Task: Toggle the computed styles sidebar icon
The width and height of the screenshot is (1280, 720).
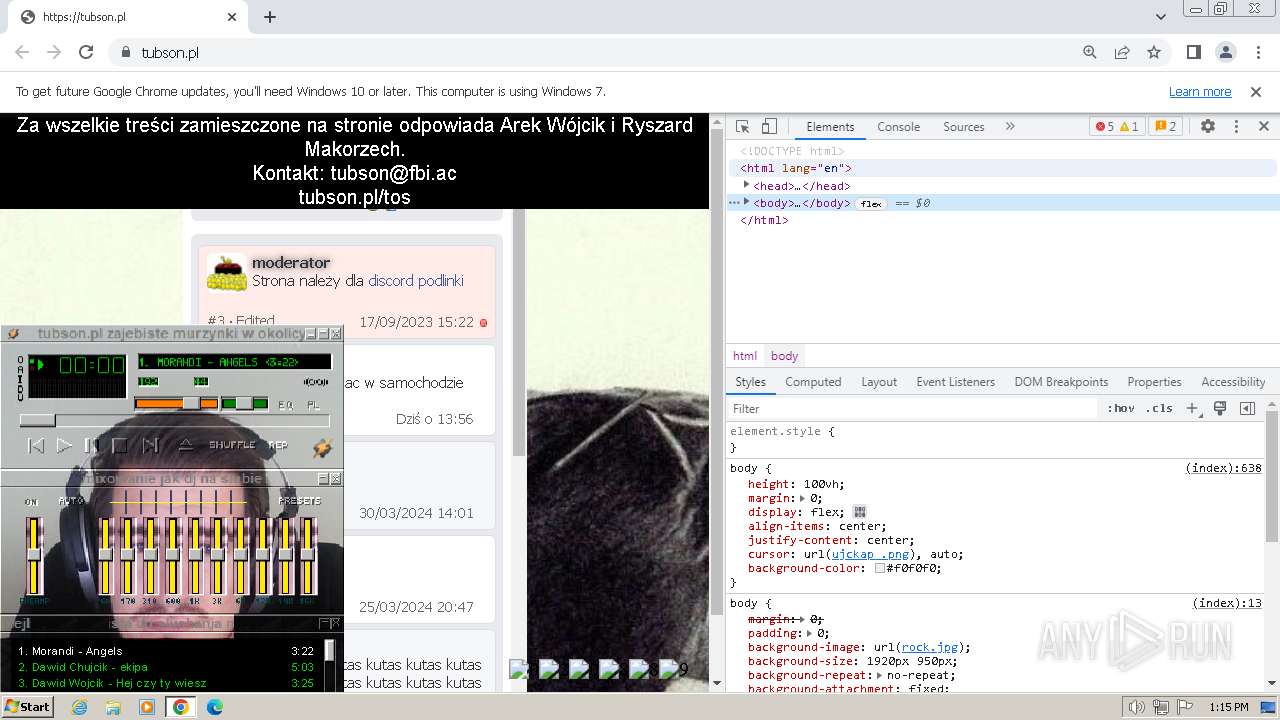Action: pos(1247,408)
